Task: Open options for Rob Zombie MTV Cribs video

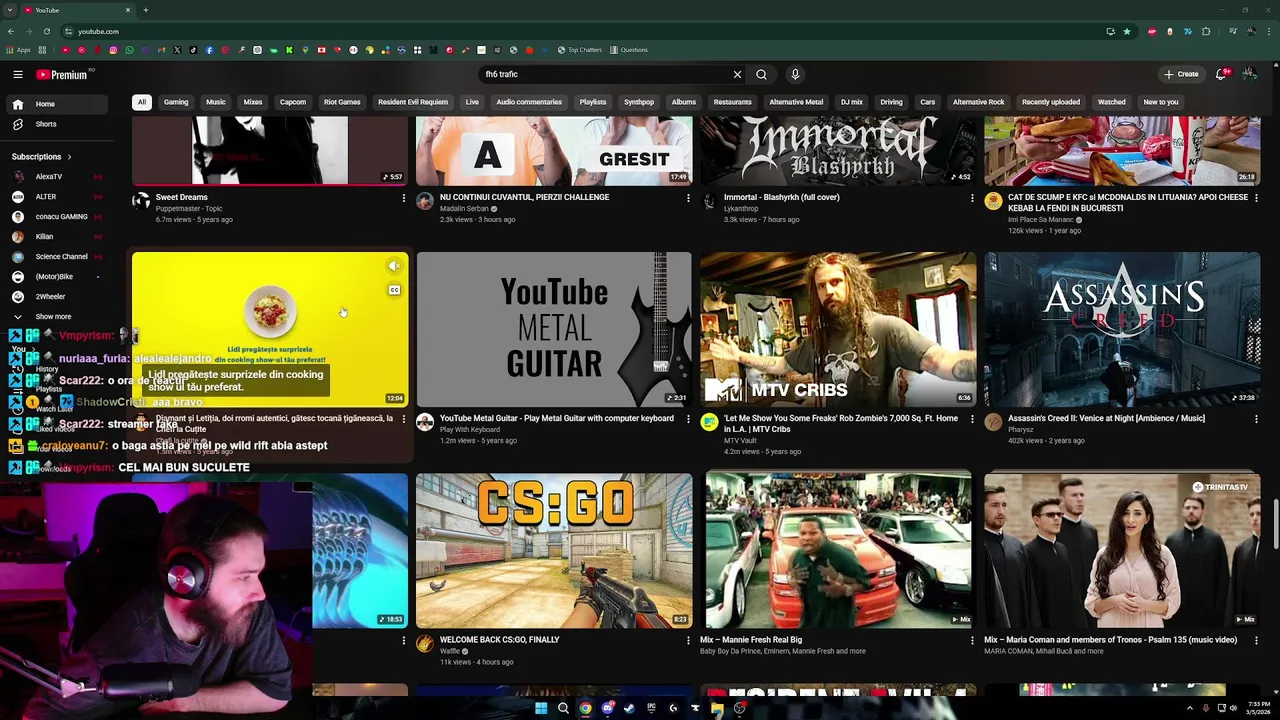Action: click(x=971, y=419)
